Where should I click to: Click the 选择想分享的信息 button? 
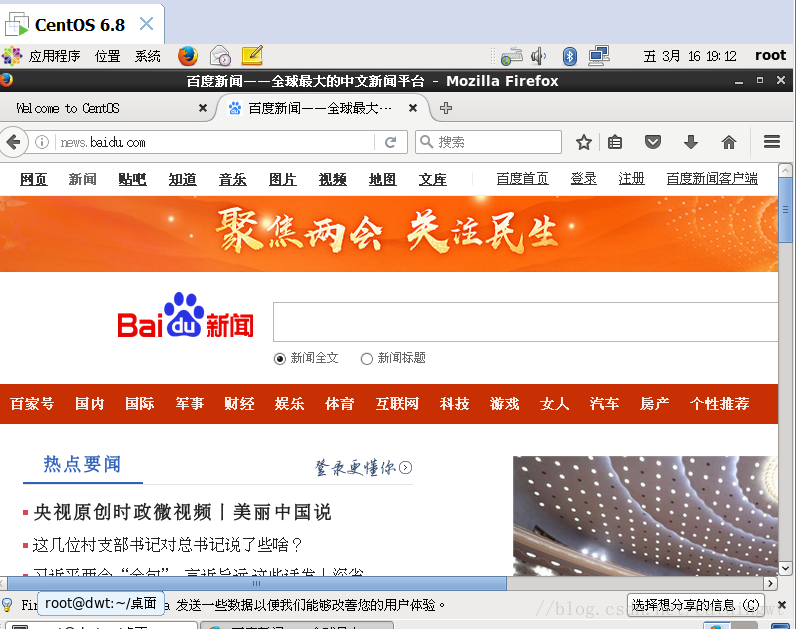[695, 605]
